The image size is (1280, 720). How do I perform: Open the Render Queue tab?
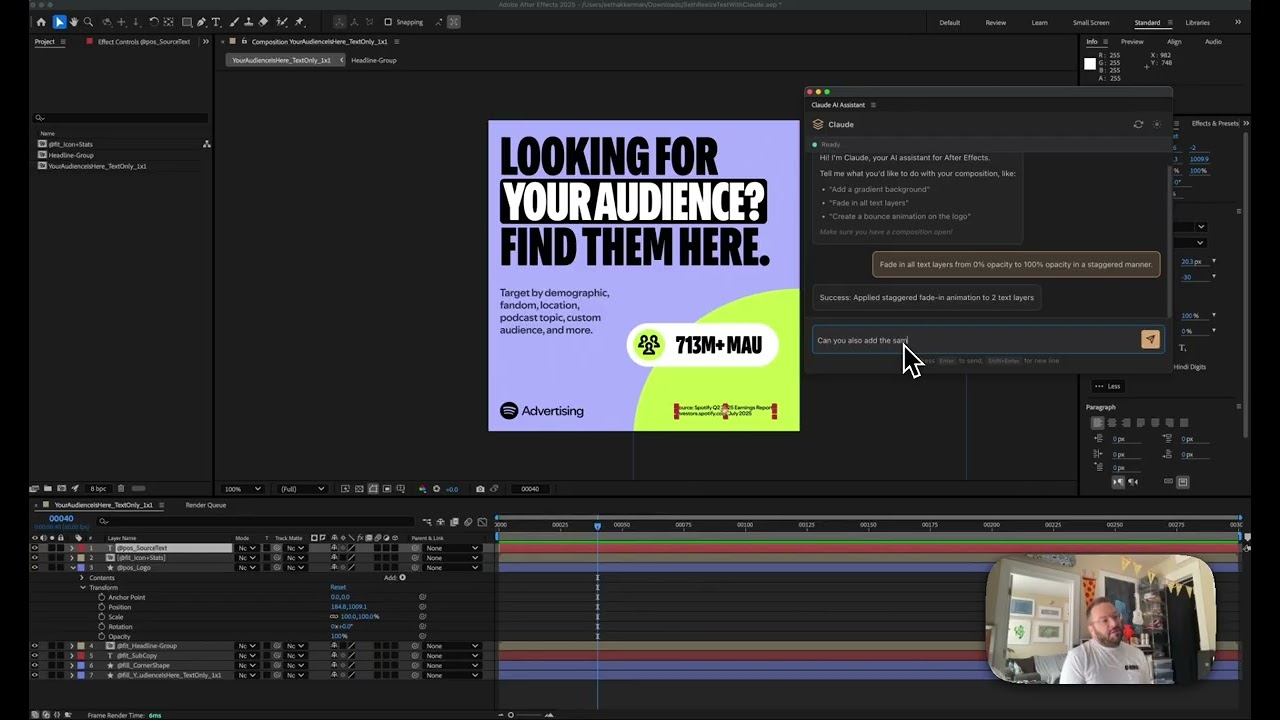[x=206, y=505]
